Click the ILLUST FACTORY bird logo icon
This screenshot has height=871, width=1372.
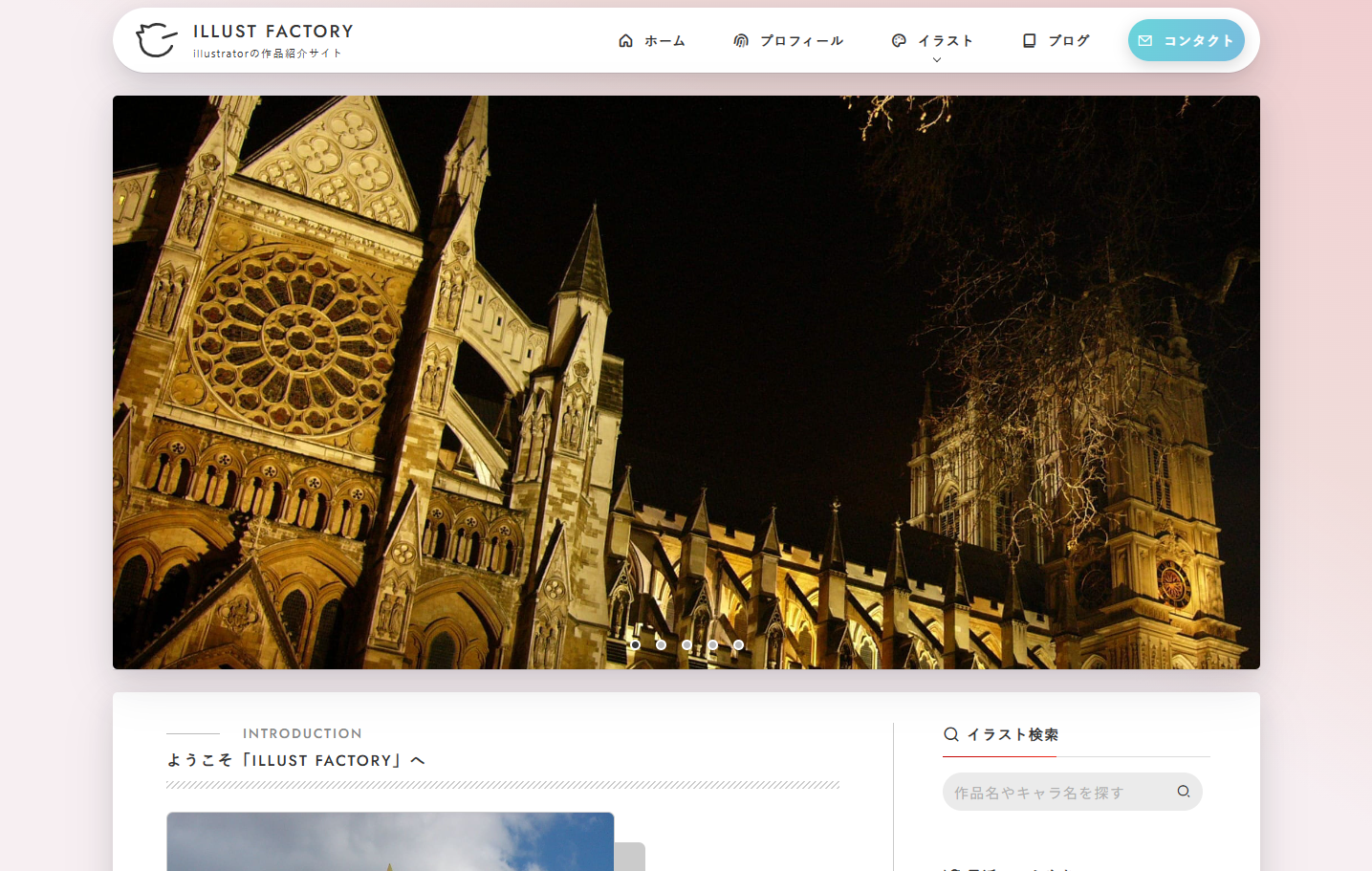point(157,40)
